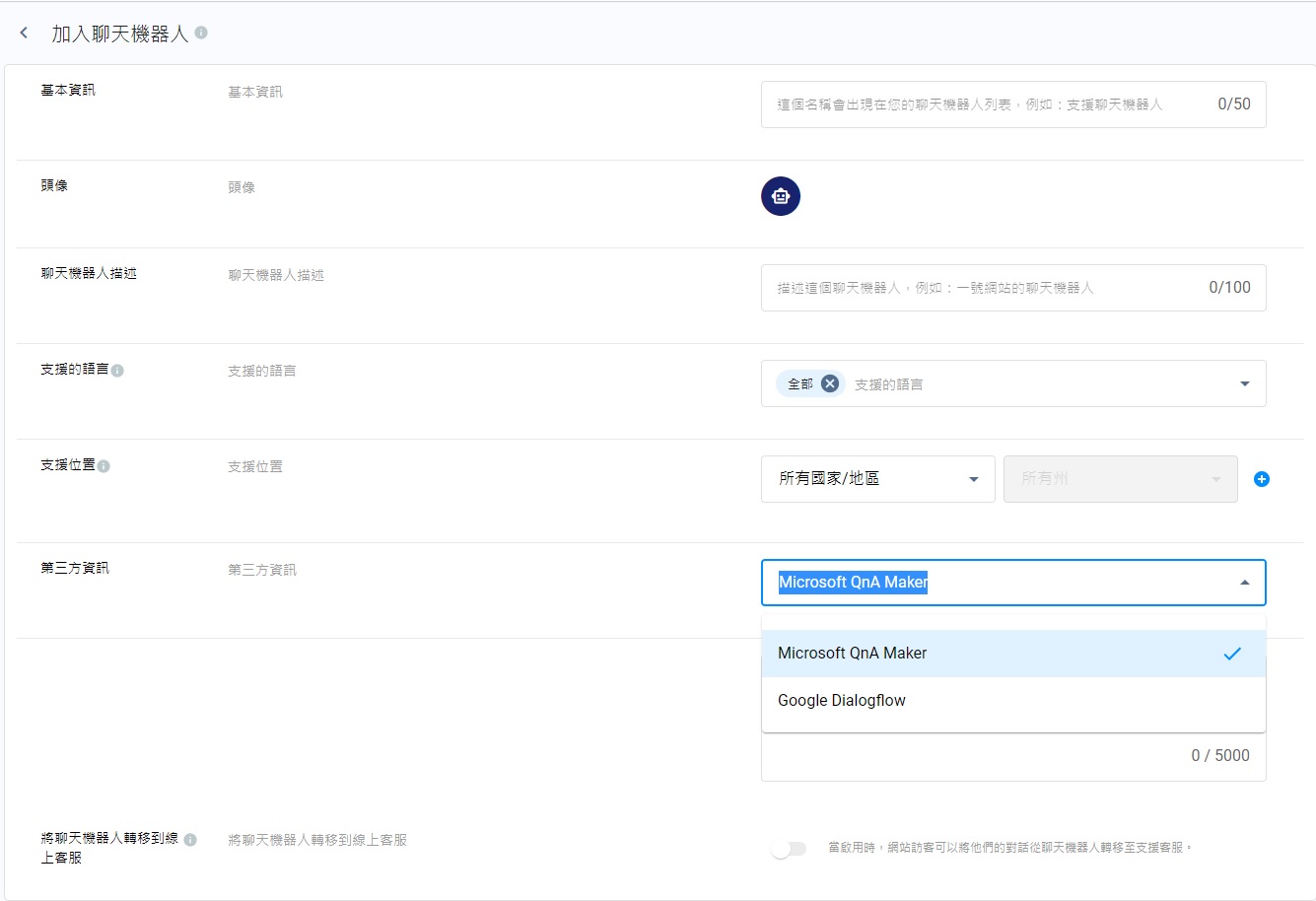Click the 聊天機器人描述 section label
Image resolution: width=1316 pixels, height=901 pixels.
click(x=89, y=273)
